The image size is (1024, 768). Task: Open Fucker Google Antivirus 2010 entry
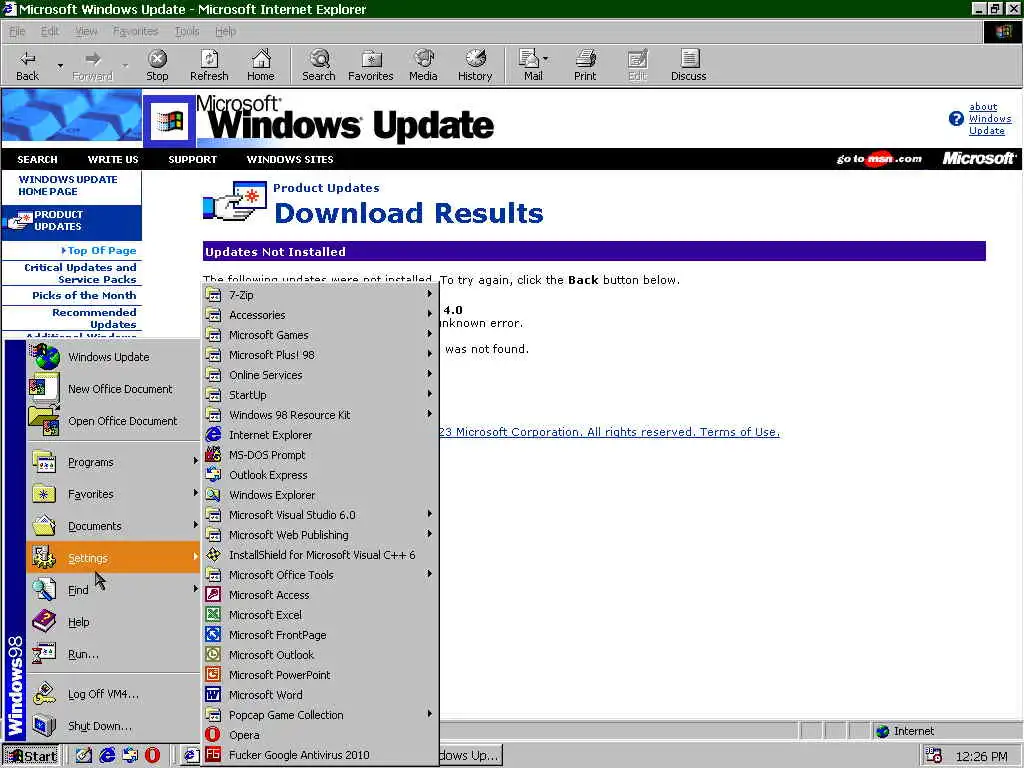coord(320,755)
